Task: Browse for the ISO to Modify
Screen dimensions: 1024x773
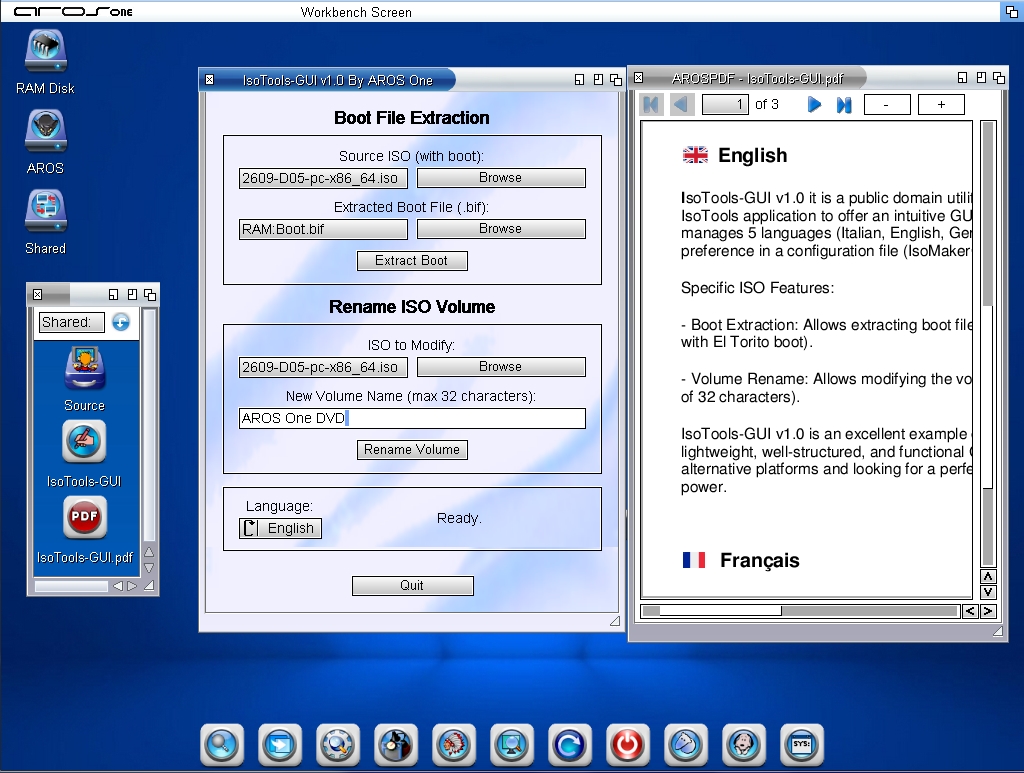Action: tap(501, 367)
